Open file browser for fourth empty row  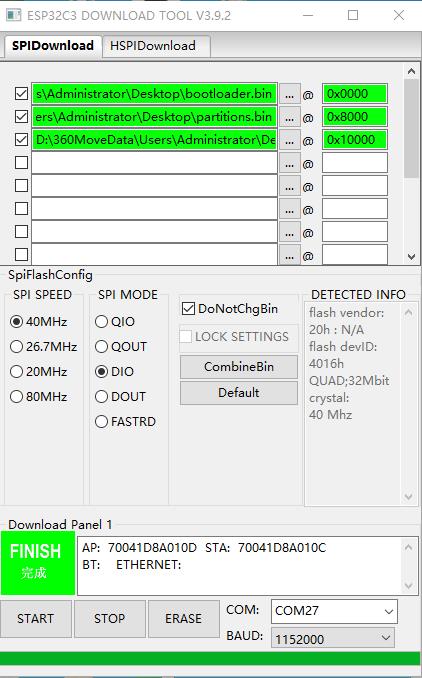click(x=290, y=163)
